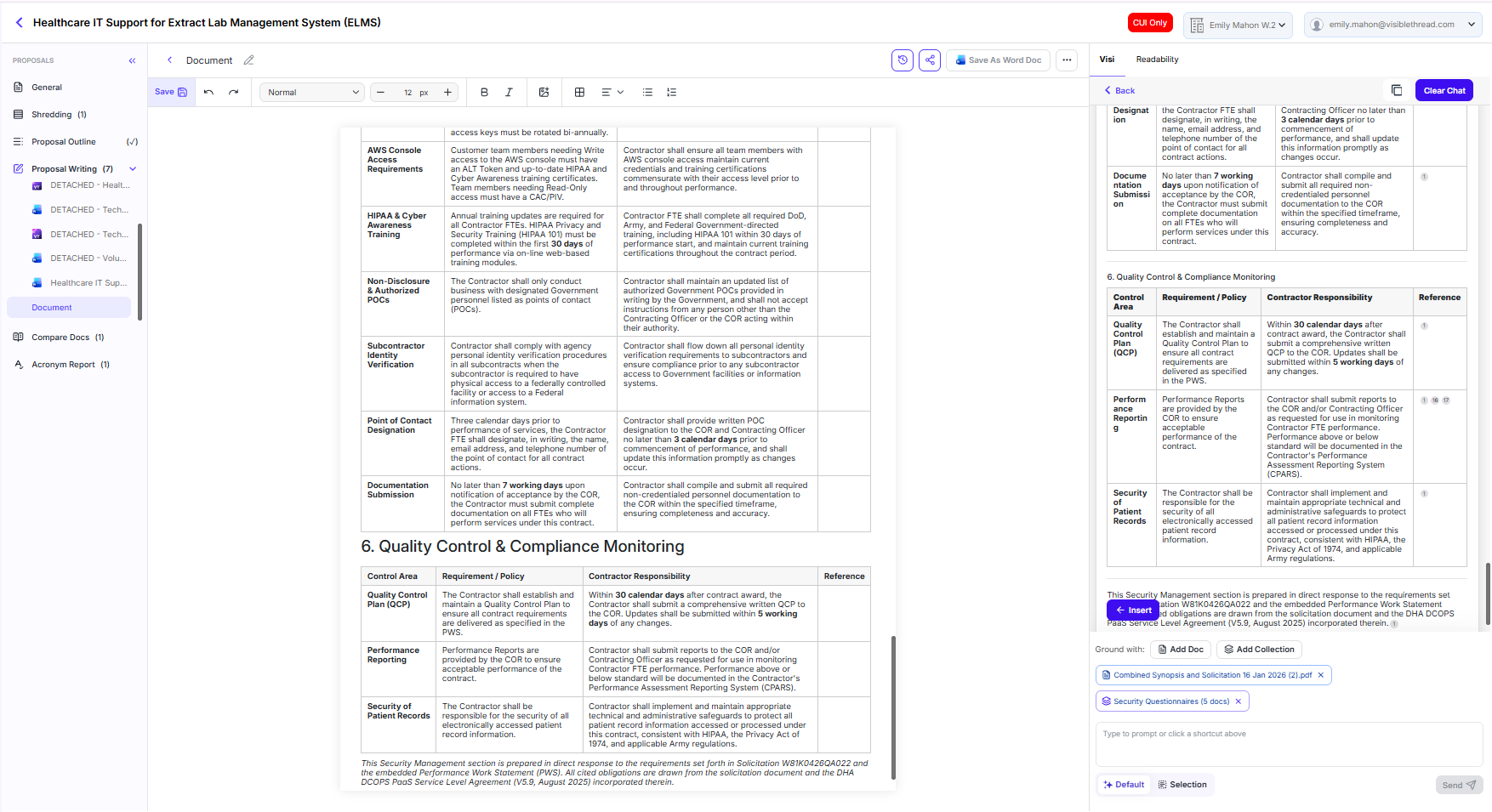Open the Emily Mahon W.2 workspace dropdown
The width and height of the screenshot is (1492, 812).
[x=1238, y=25]
